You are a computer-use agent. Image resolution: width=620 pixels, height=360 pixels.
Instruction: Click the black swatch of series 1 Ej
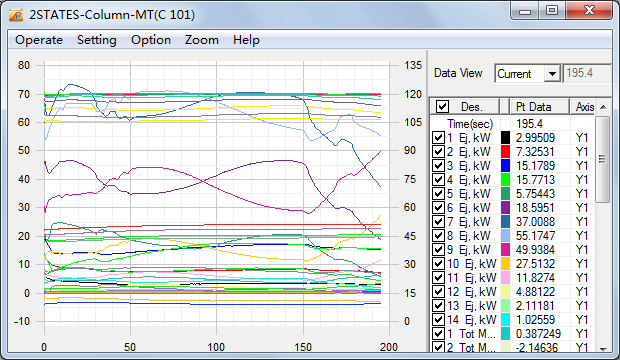tap(505, 138)
